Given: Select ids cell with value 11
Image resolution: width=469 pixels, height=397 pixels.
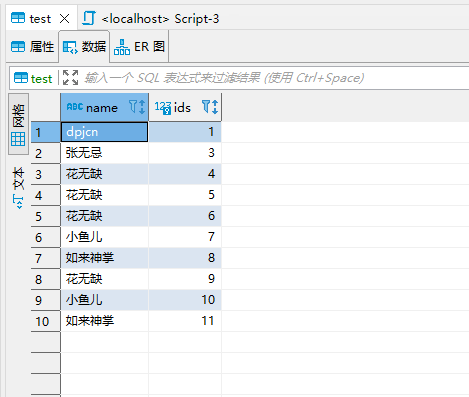Looking at the screenshot, I should point(185,321).
